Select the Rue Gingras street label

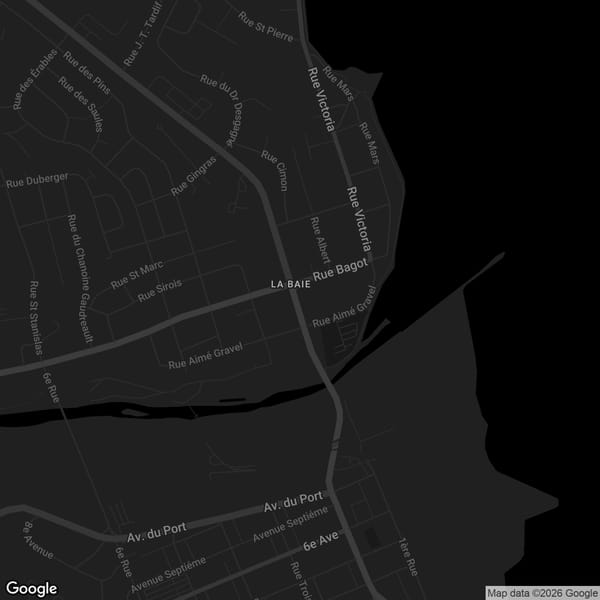pos(193,176)
